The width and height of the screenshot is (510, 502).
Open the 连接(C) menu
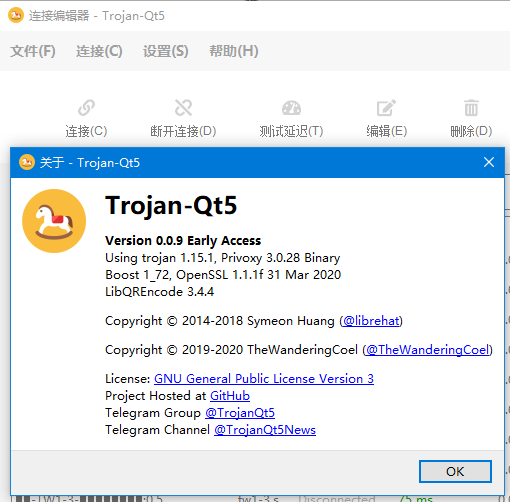[x=99, y=51]
